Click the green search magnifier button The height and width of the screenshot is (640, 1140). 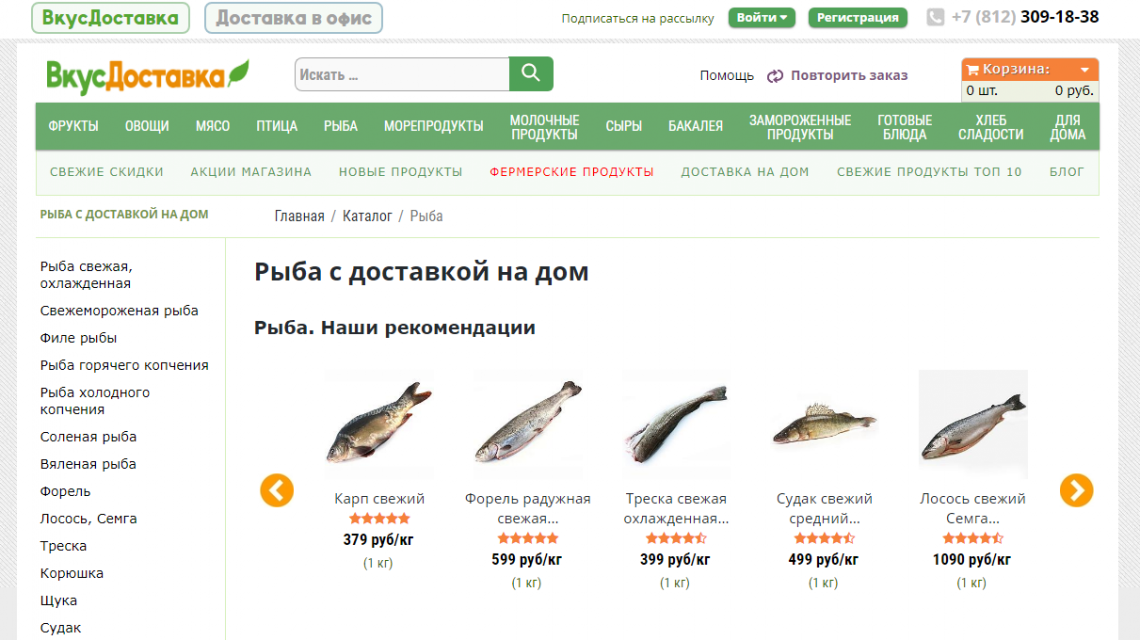coord(531,74)
